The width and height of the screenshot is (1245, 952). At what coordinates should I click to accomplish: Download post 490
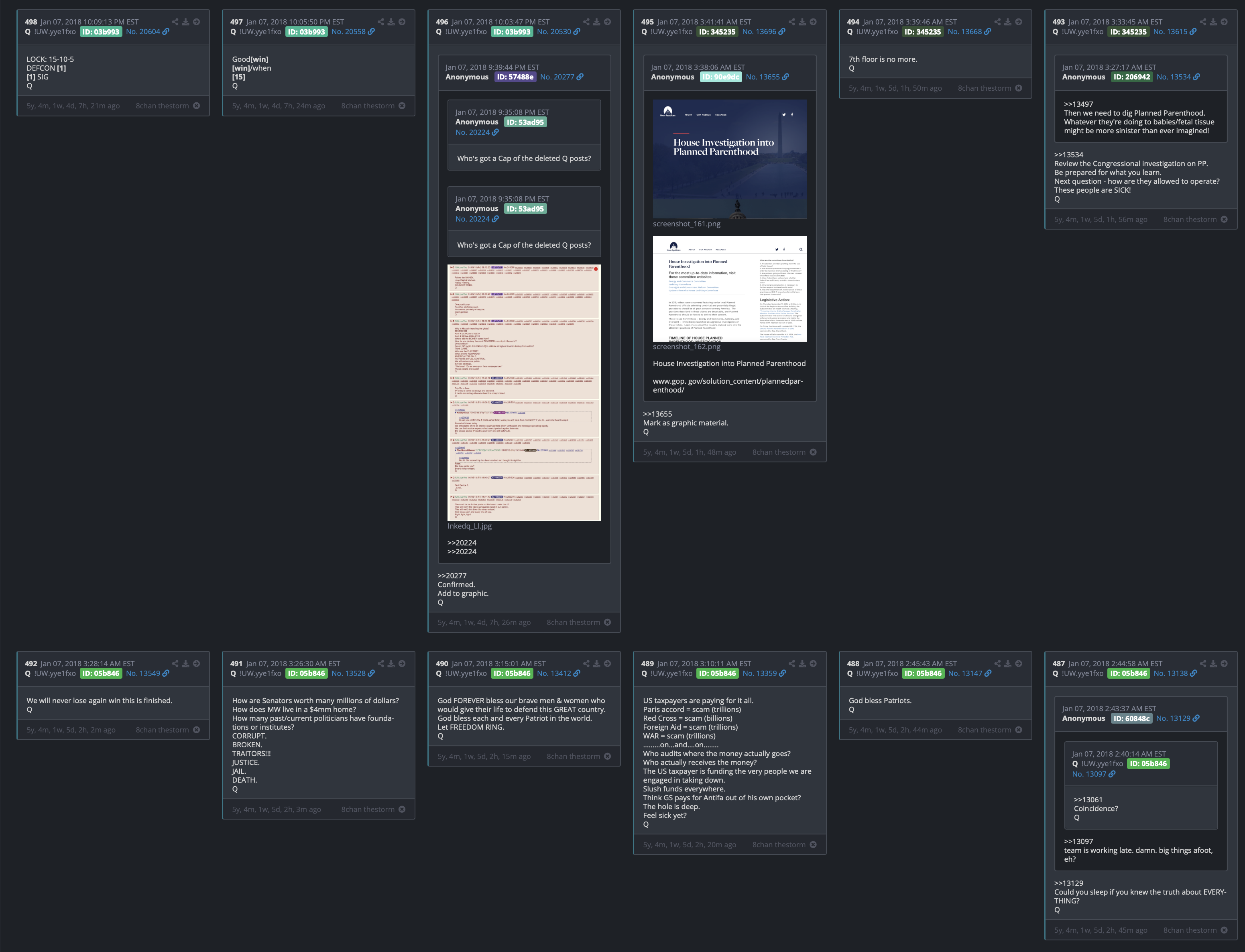click(597, 663)
